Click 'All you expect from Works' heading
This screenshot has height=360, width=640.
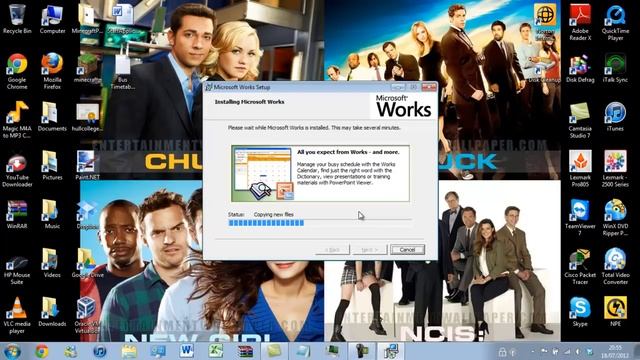(348, 152)
